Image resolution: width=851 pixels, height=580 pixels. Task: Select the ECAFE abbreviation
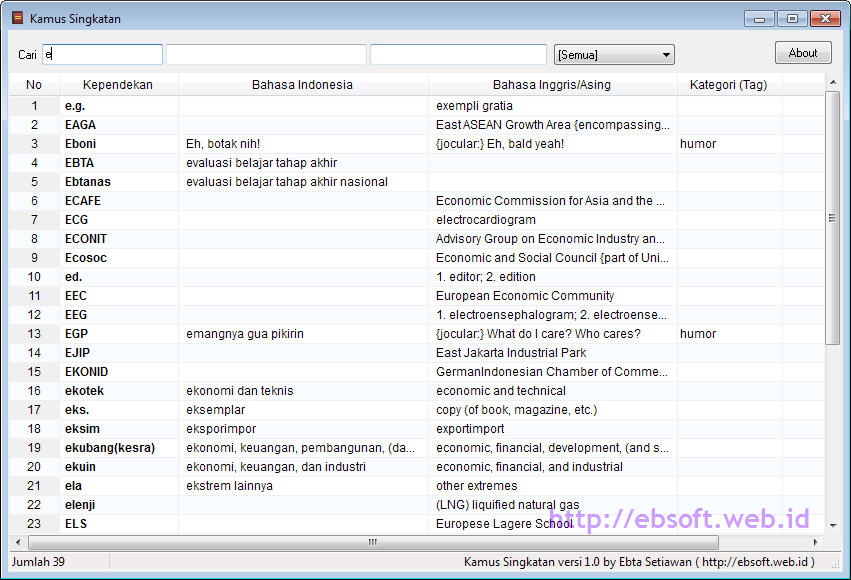click(x=82, y=201)
